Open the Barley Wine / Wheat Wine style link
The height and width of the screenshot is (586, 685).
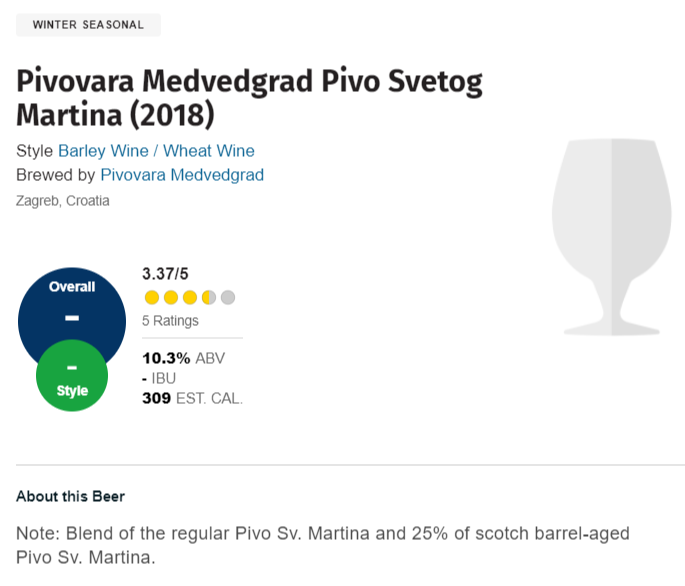tap(156, 151)
